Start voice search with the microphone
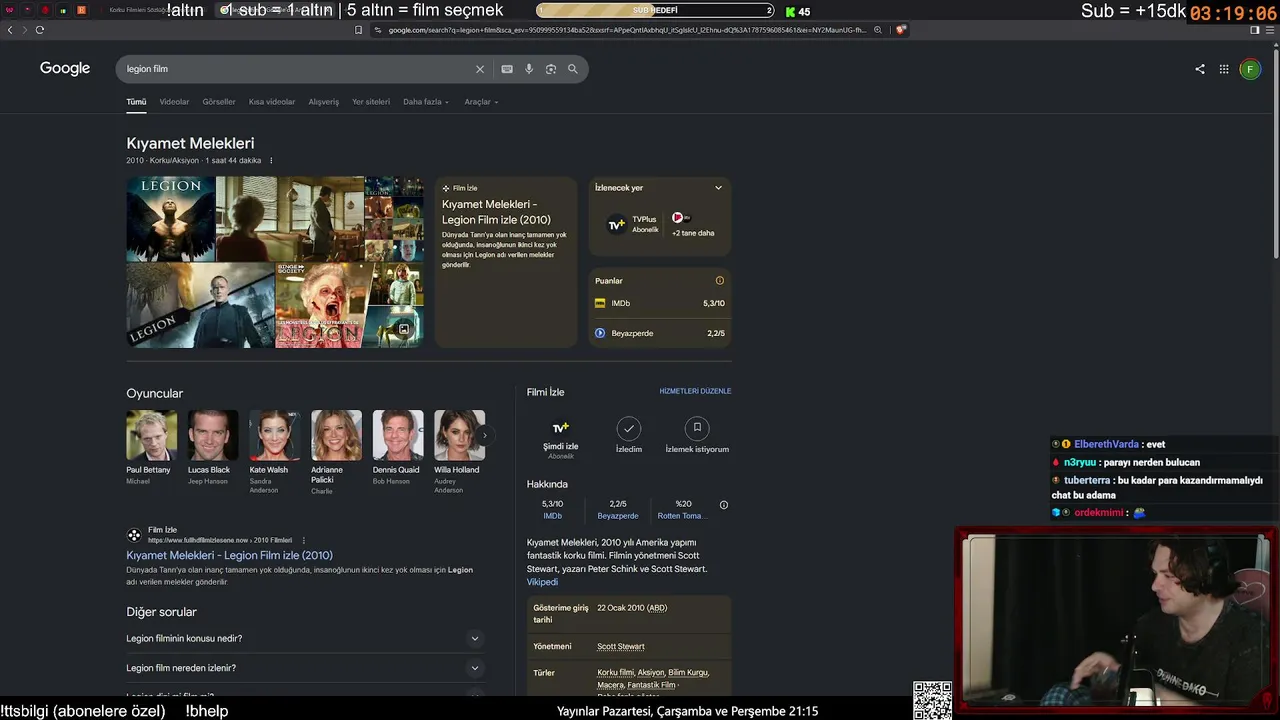Viewport: 1280px width, 720px height. pos(529,69)
